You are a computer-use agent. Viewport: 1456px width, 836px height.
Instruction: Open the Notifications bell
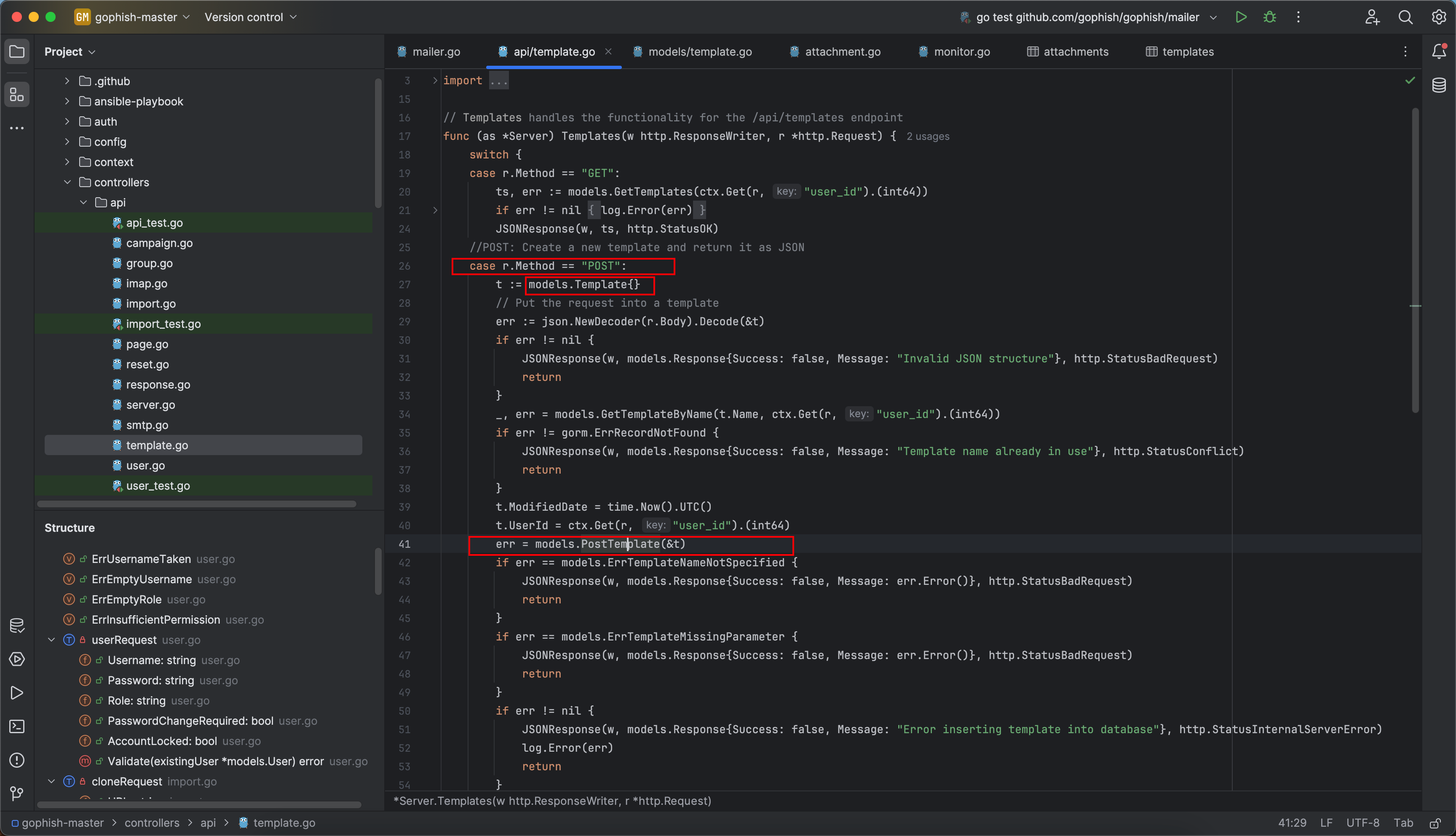click(1439, 52)
